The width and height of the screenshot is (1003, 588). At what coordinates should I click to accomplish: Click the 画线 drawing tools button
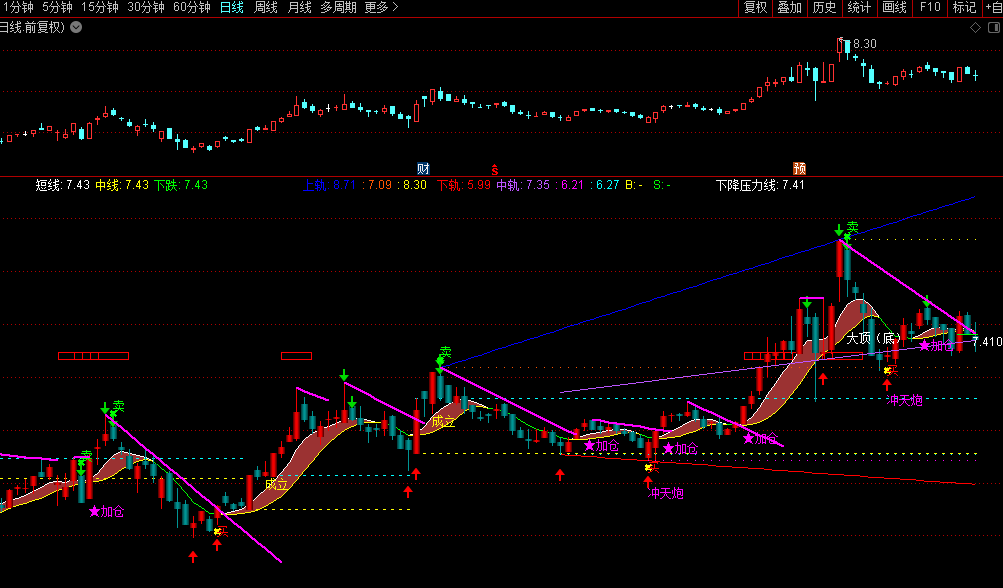point(894,8)
